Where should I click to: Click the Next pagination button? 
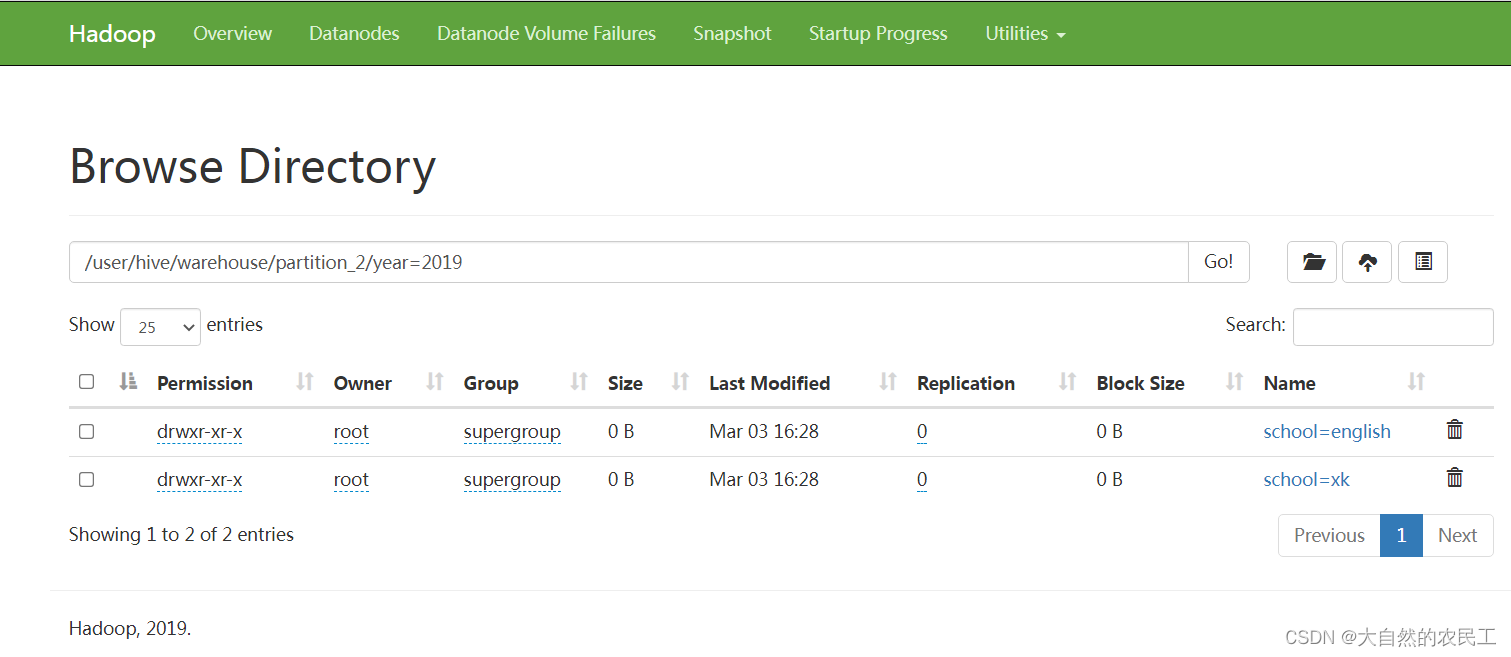tap(1457, 535)
